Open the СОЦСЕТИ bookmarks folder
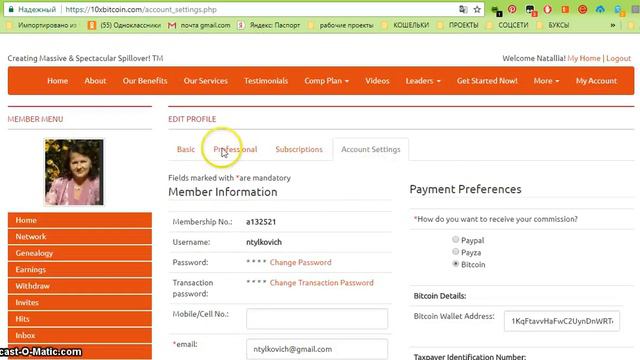 pos(507,25)
